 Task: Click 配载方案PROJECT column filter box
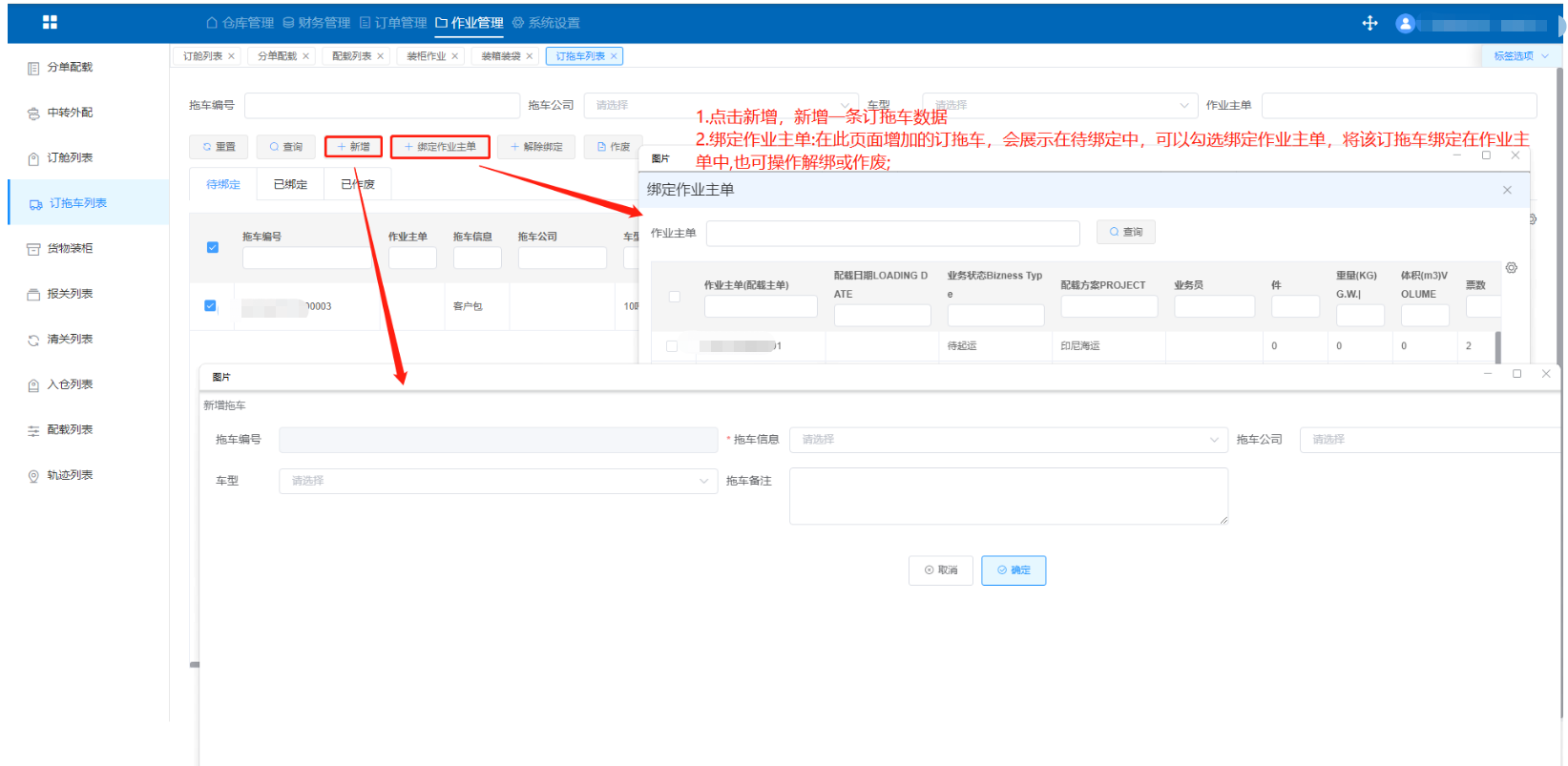click(1109, 306)
